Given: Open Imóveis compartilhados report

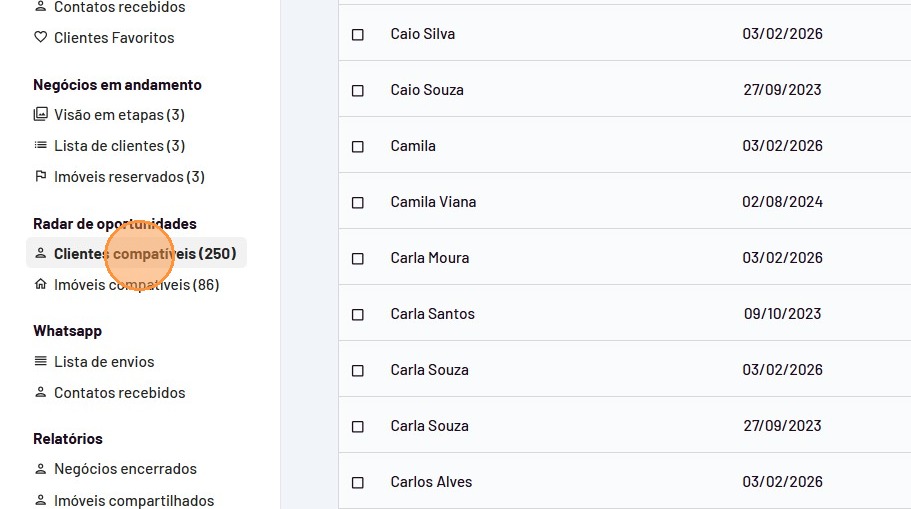Looking at the screenshot, I should (133, 500).
